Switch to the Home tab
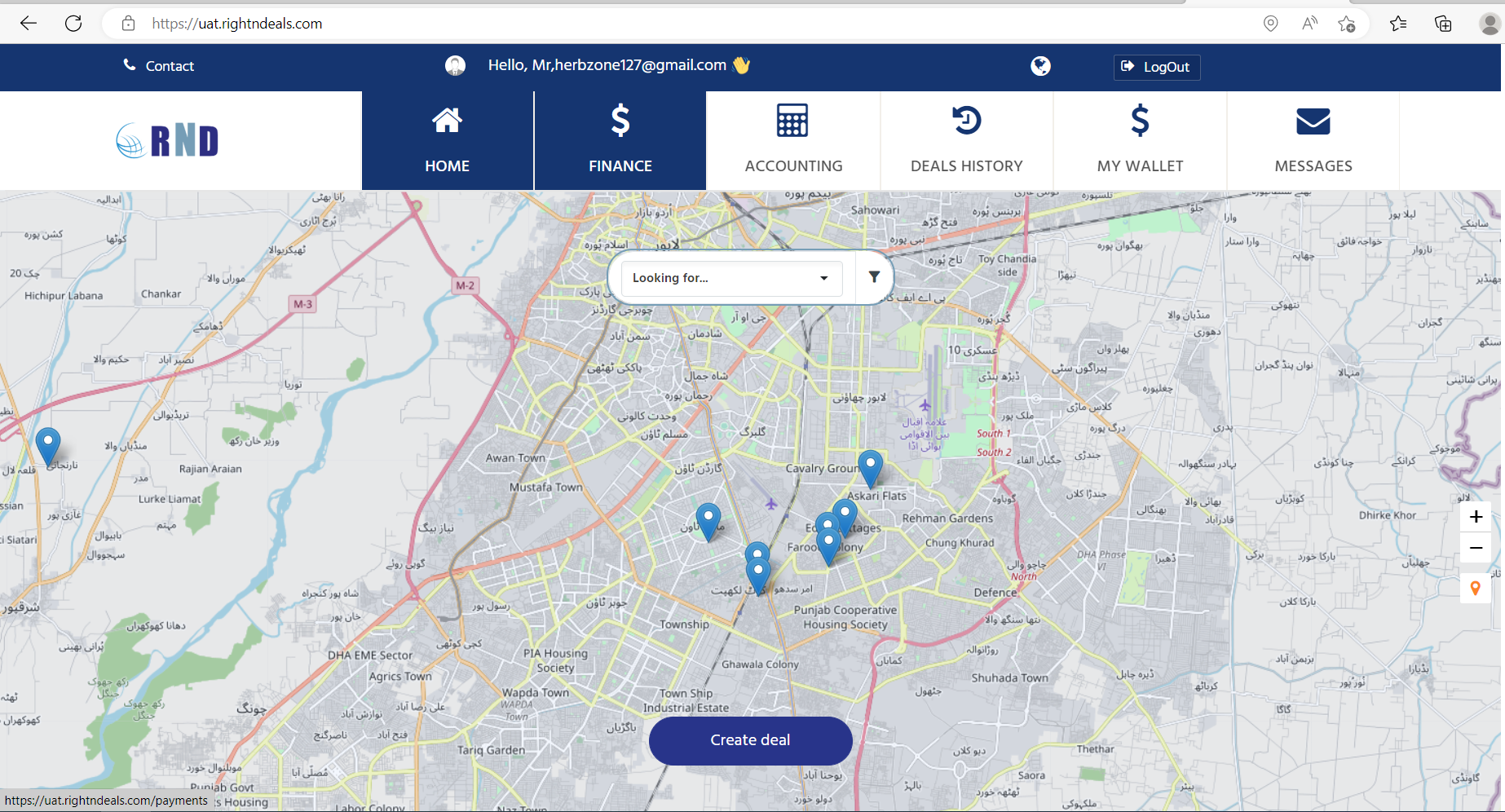 [x=447, y=140]
